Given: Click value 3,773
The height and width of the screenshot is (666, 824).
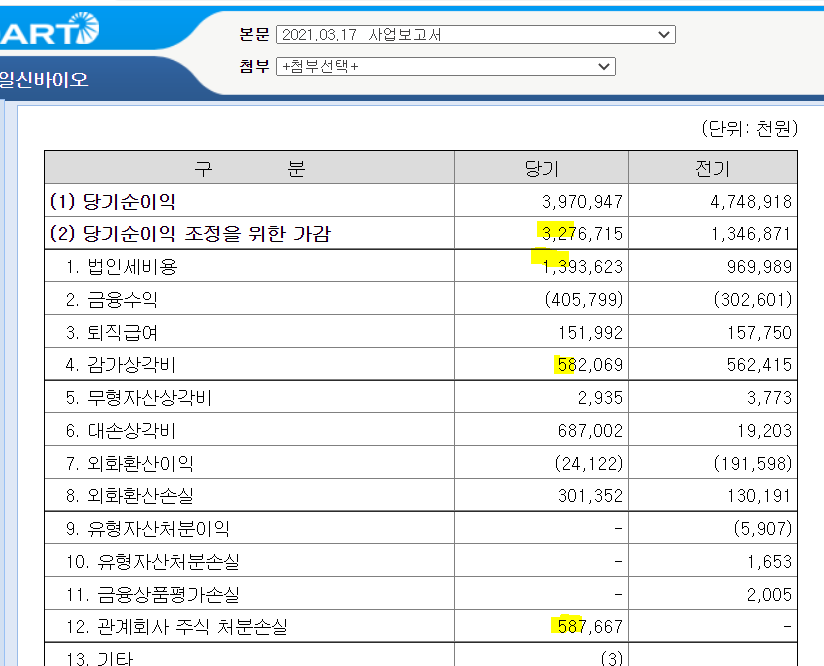Looking at the screenshot, I should (769, 397).
